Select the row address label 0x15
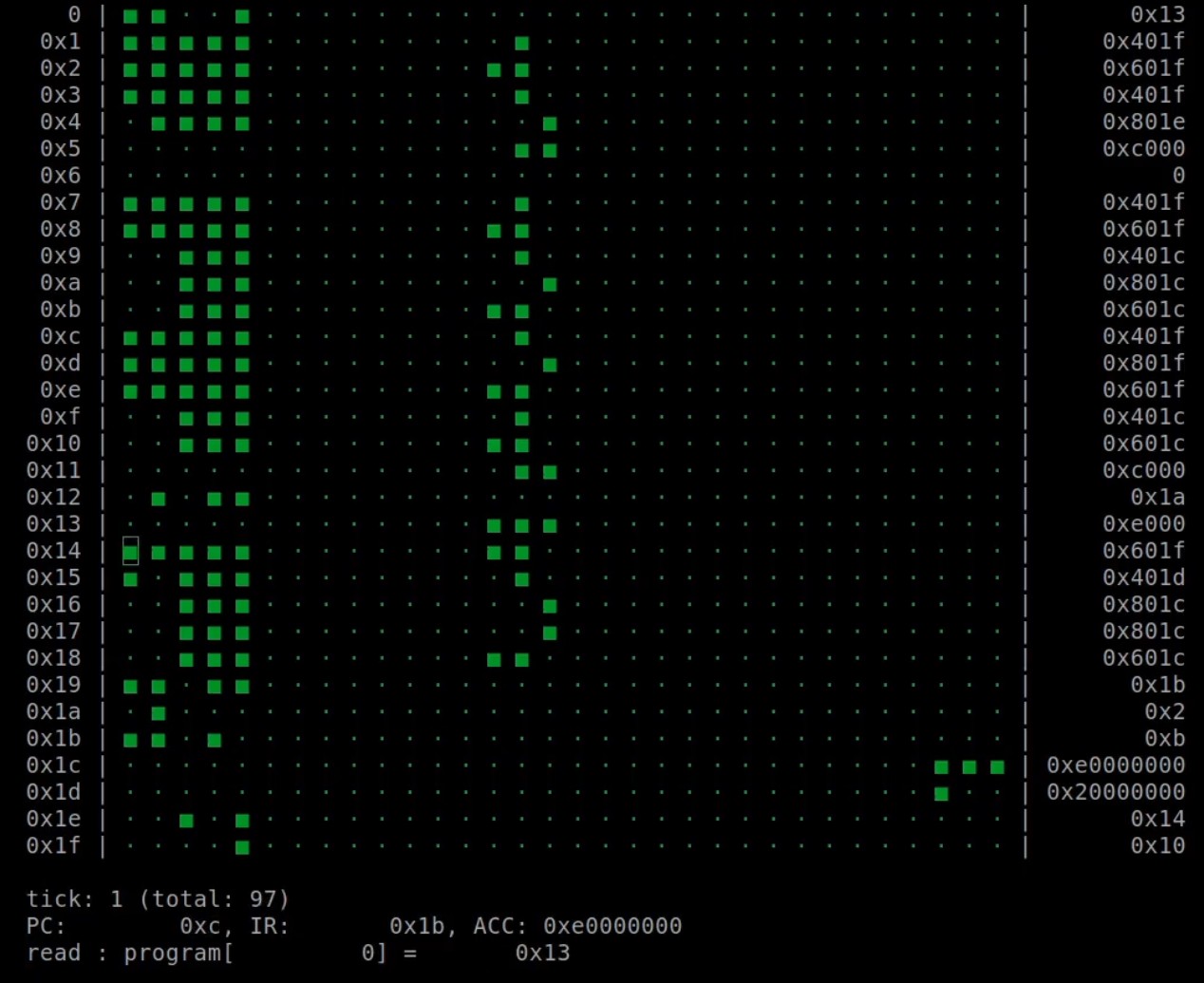This screenshot has width=1204, height=983. pos(53,577)
